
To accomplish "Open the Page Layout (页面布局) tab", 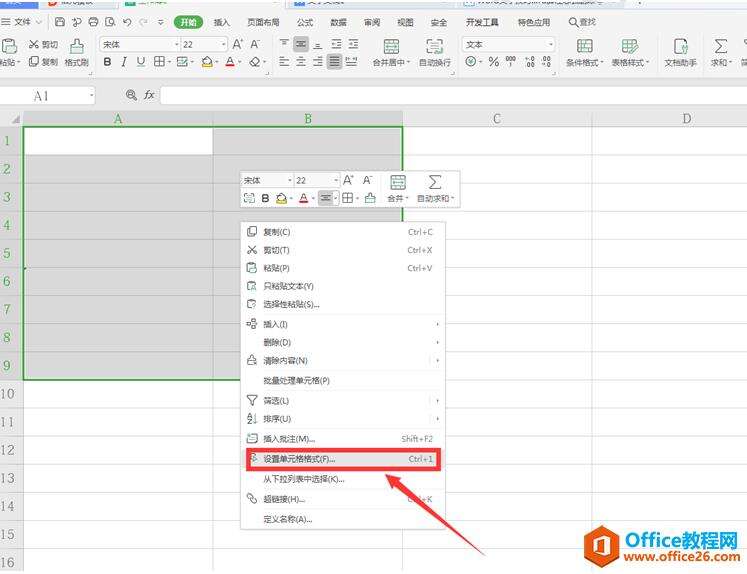I will point(263,22).
